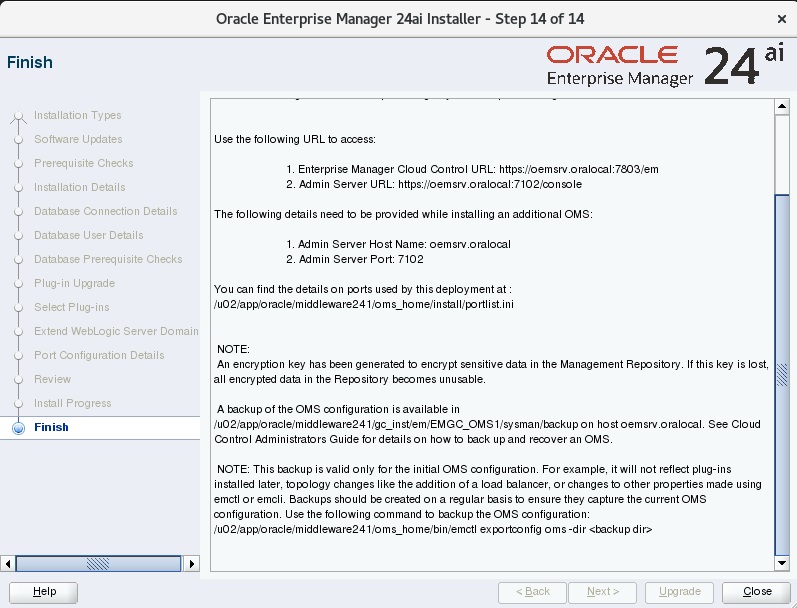Click the summary pane scroll-down arrow
Viewport: 797px width, 608px height.
coord(782,563)
